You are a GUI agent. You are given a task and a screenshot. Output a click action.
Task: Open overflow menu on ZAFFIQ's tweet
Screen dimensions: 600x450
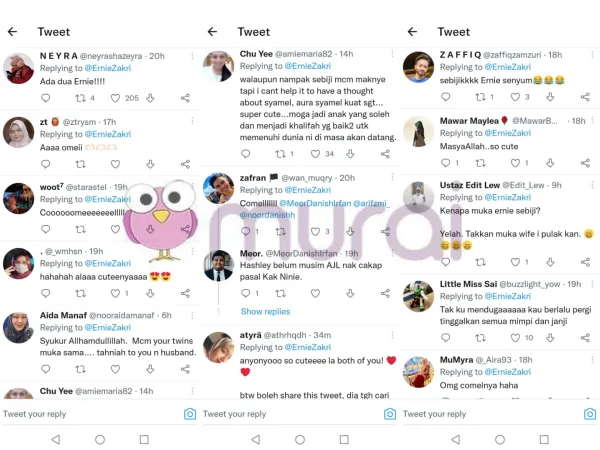(592, 55)
